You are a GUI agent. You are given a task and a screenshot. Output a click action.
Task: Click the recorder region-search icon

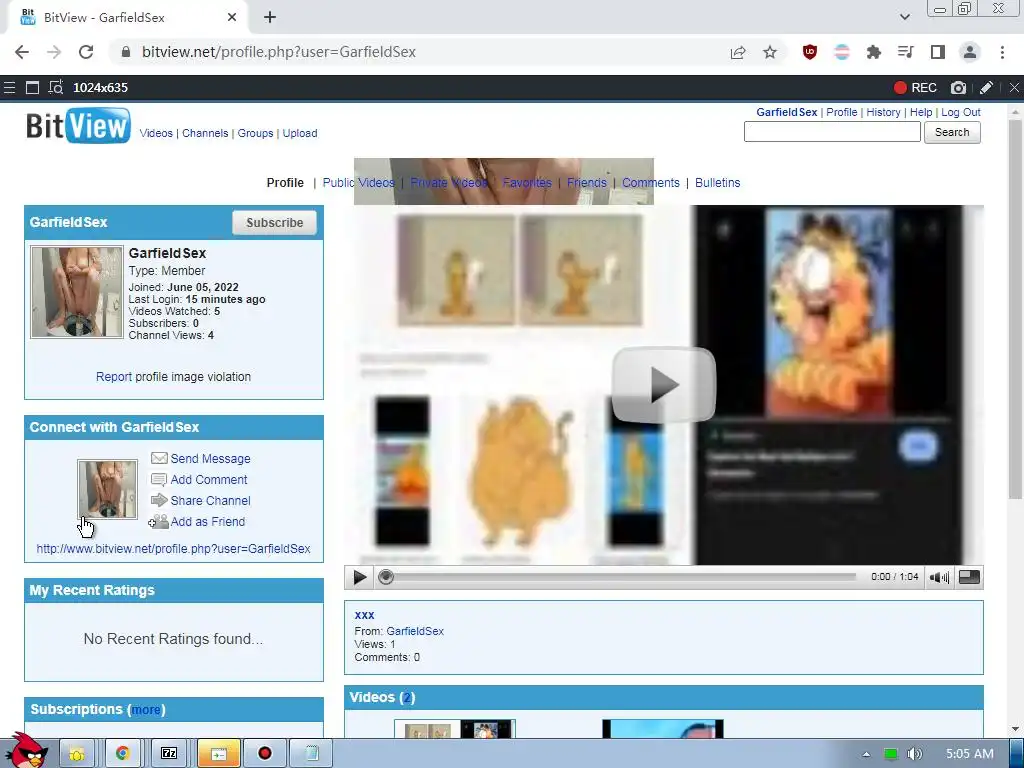(x=56, y=88)
